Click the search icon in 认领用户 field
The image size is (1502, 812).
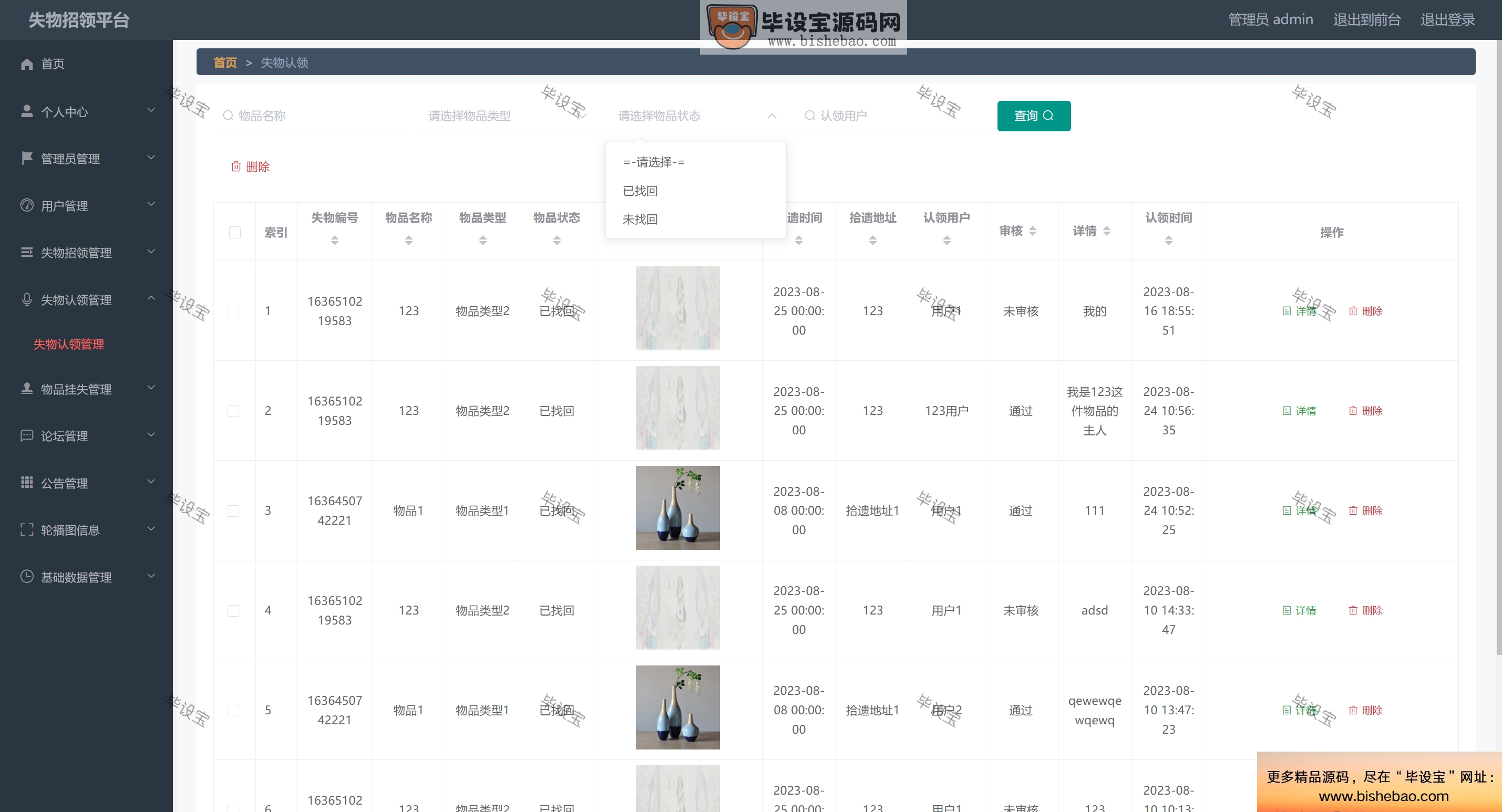810,116
